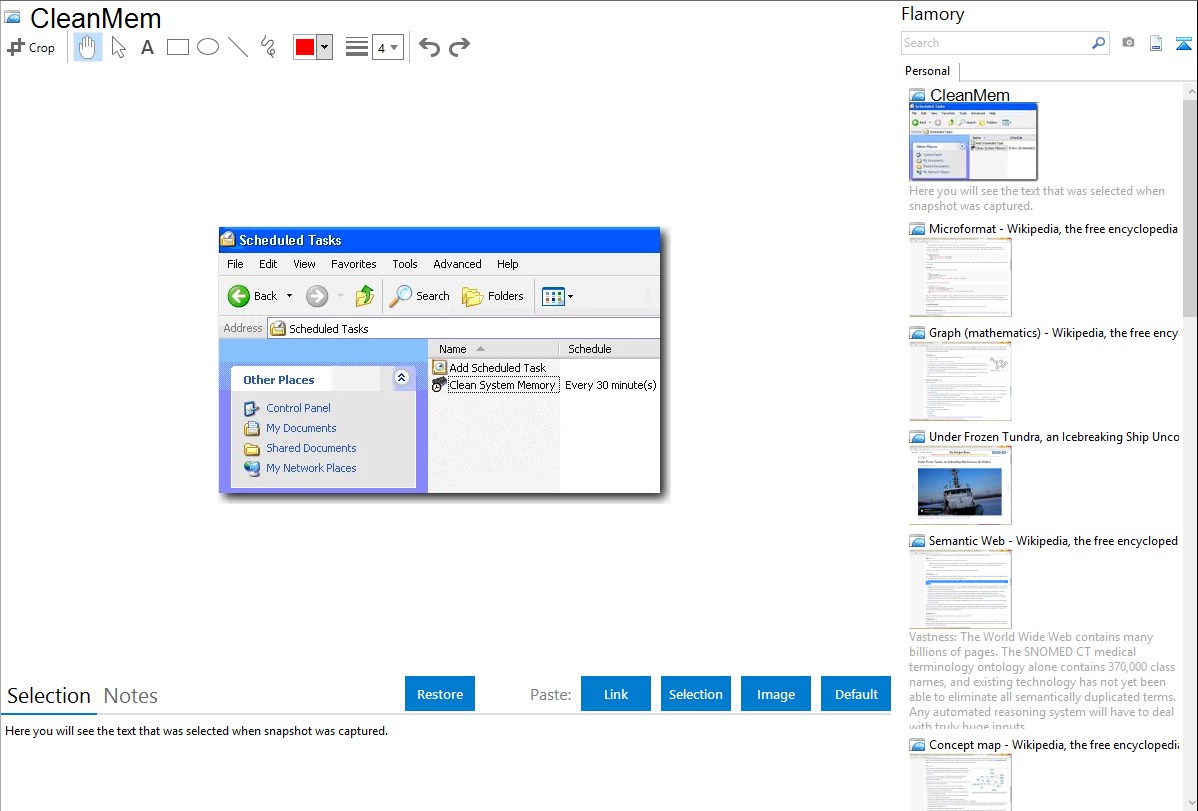Viewport: 1198px width, 811px height.
Task: Open the Semantic Web snapshot thumbnail
Action: pos(960,589)
